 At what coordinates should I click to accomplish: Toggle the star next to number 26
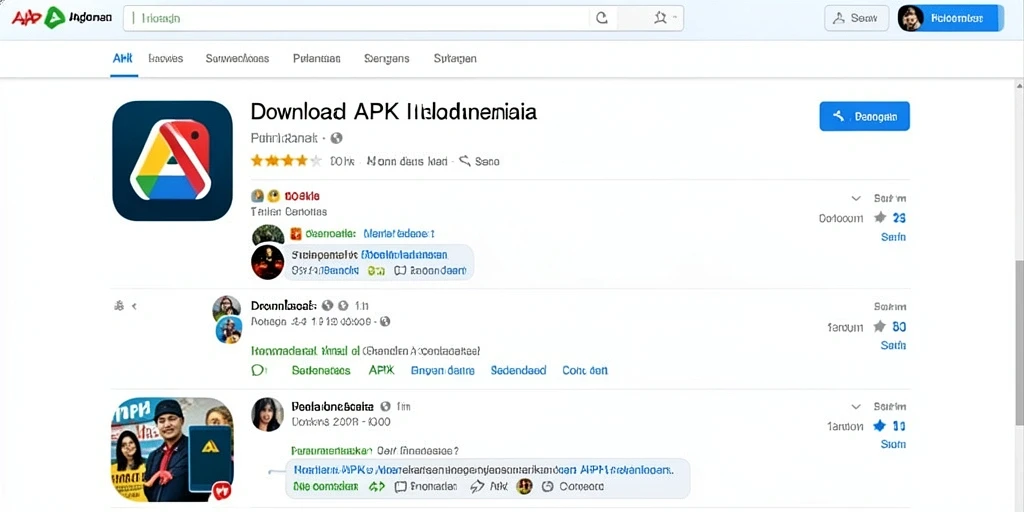[x=880, y=217]
